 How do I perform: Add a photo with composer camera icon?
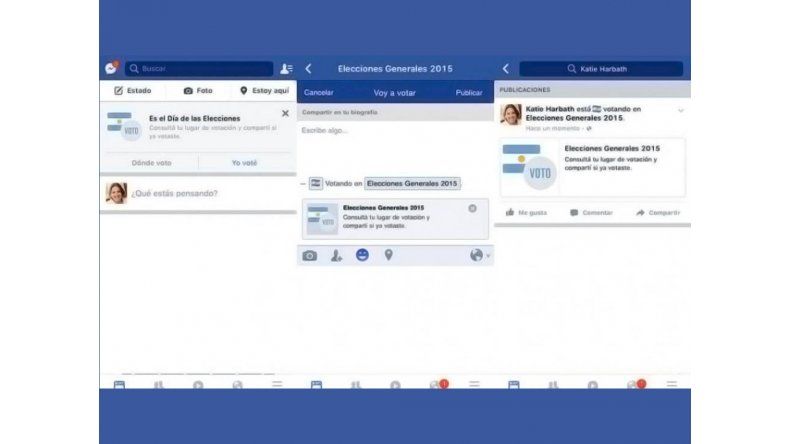coord(309,256)
